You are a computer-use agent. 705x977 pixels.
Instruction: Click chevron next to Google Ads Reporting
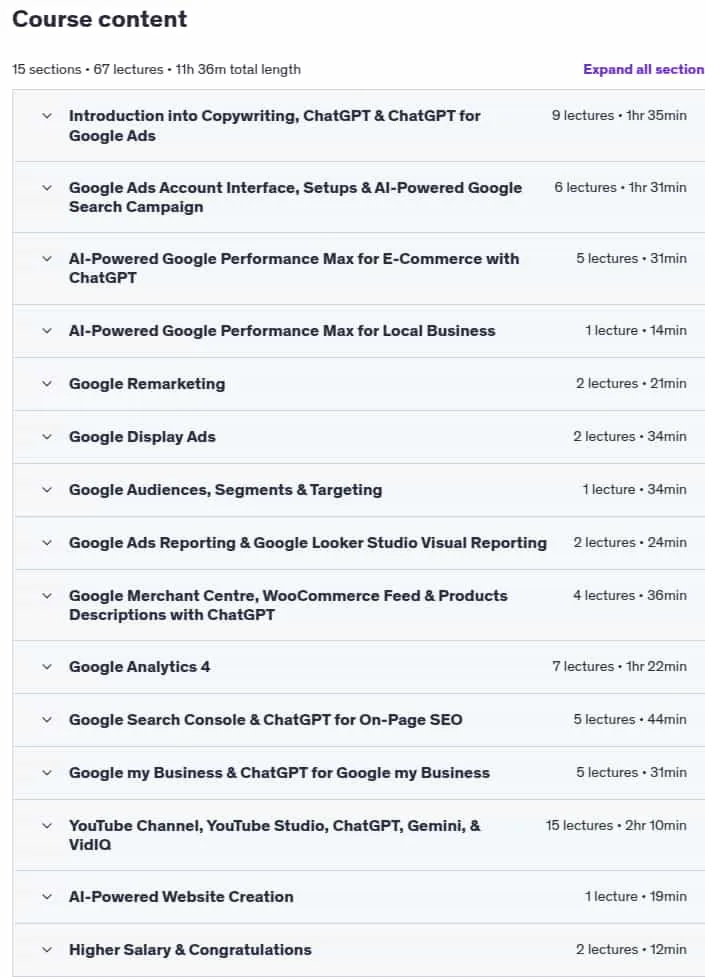coord(47,543)
